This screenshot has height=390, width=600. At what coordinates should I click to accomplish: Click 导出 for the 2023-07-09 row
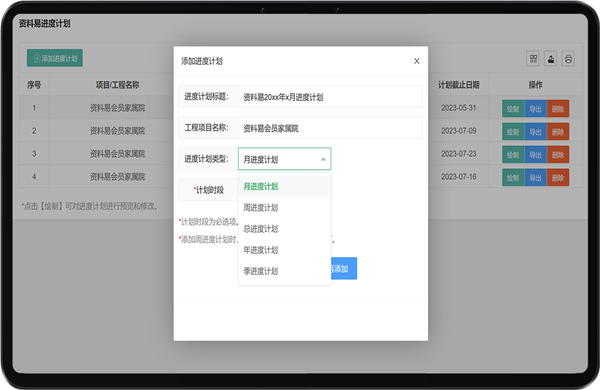535,132
